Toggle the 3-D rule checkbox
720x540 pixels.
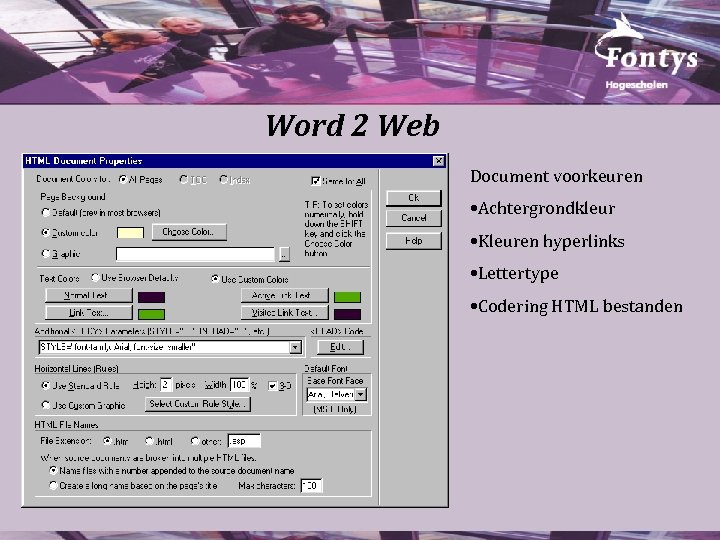273,386
